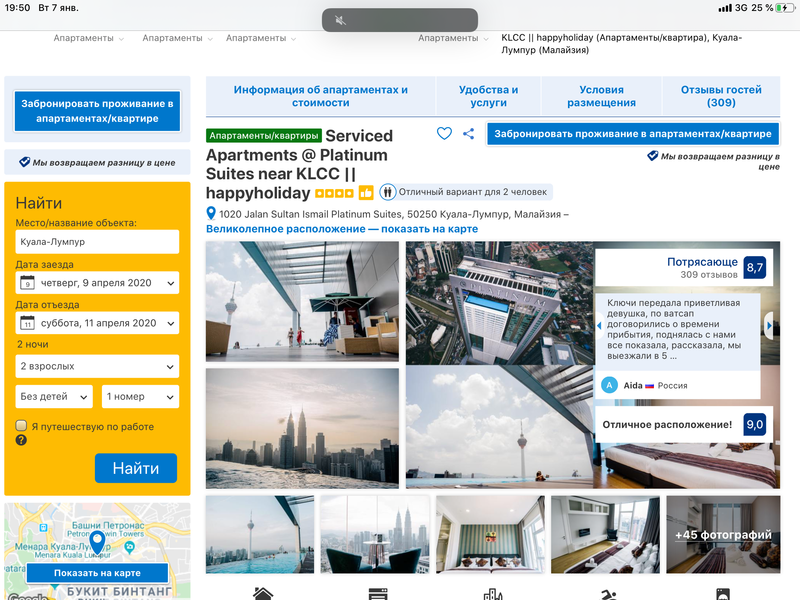Tap the map pin icon next to address
The width and height of the screenshot is (800, 600).
(211, 214)
